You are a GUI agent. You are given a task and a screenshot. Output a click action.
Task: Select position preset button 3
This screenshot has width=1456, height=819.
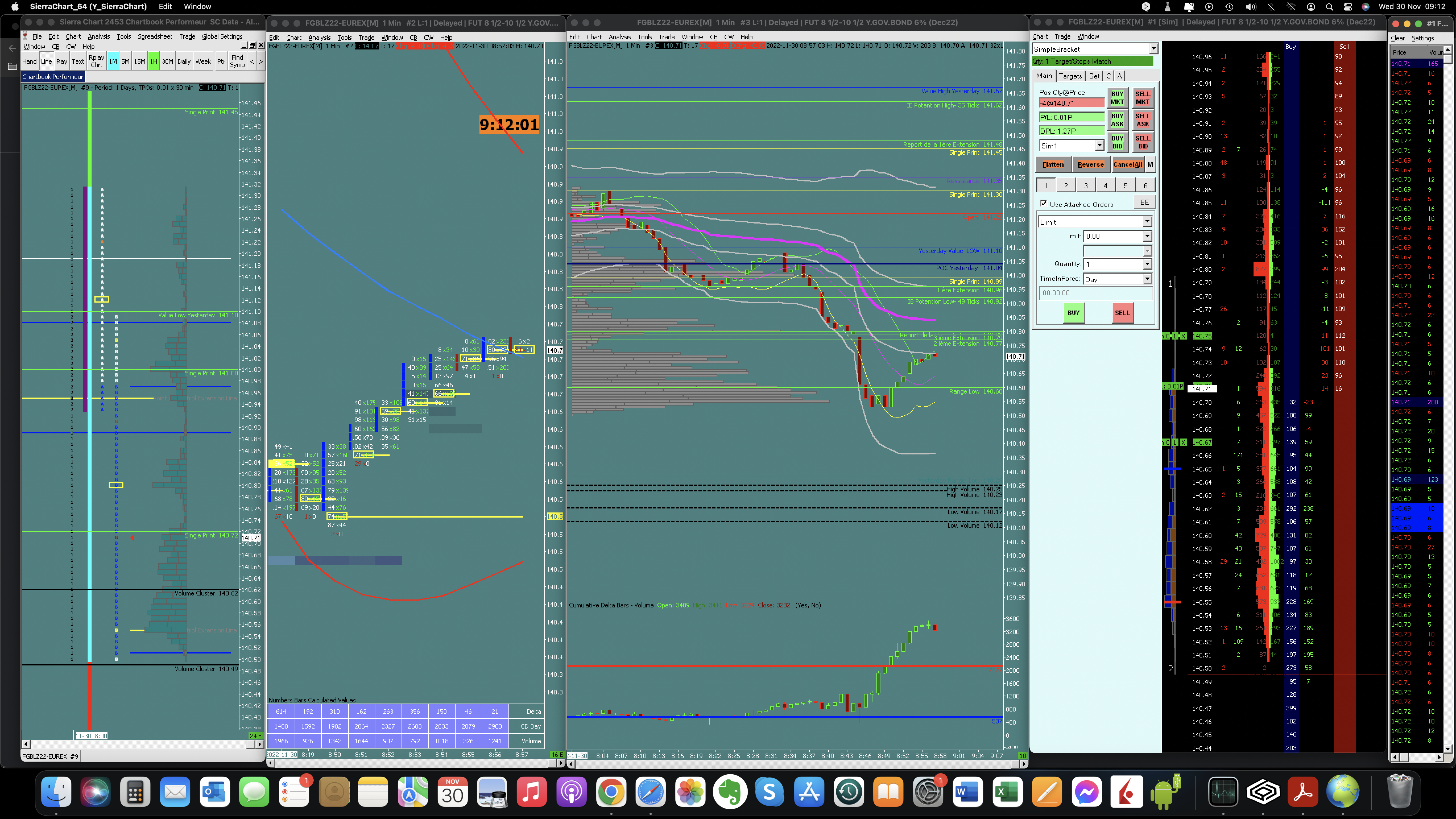(x=1085, y=185)
